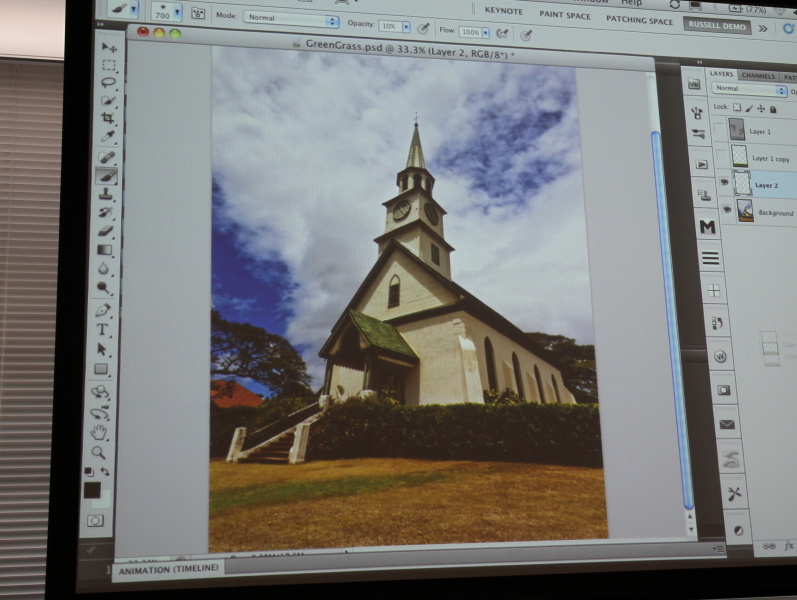Hide the Background layer eye
The width and height of the screenshot is (797, 600).
(727, 209)
